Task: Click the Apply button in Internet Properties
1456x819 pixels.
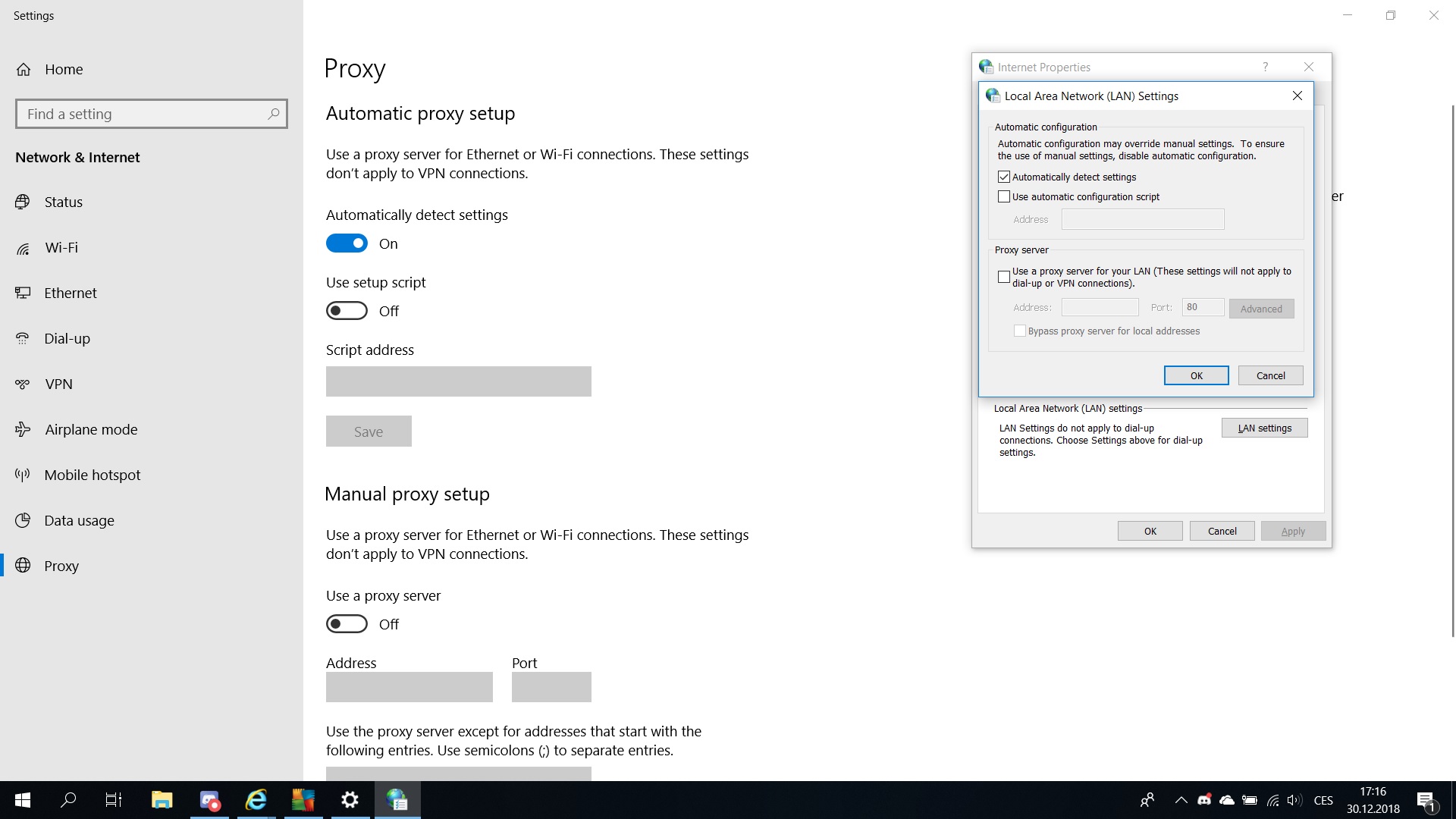Action: pos(1293,531)
